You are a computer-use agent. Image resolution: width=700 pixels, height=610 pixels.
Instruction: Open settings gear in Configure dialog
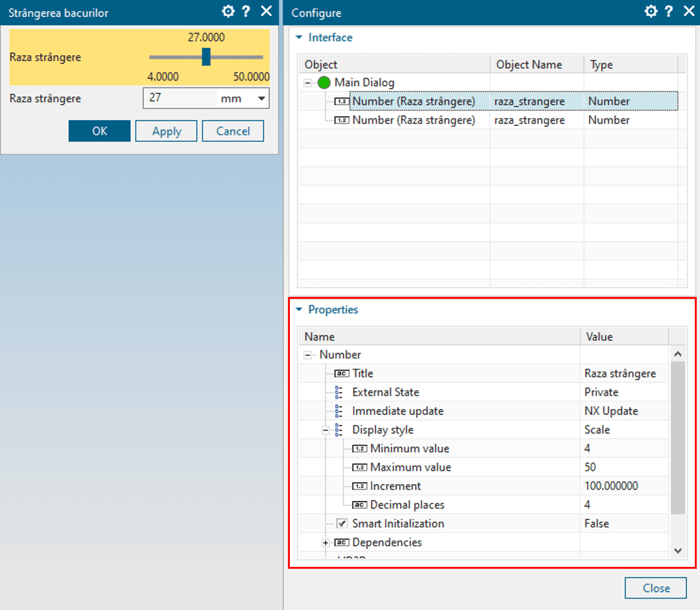tap(651, 11)
